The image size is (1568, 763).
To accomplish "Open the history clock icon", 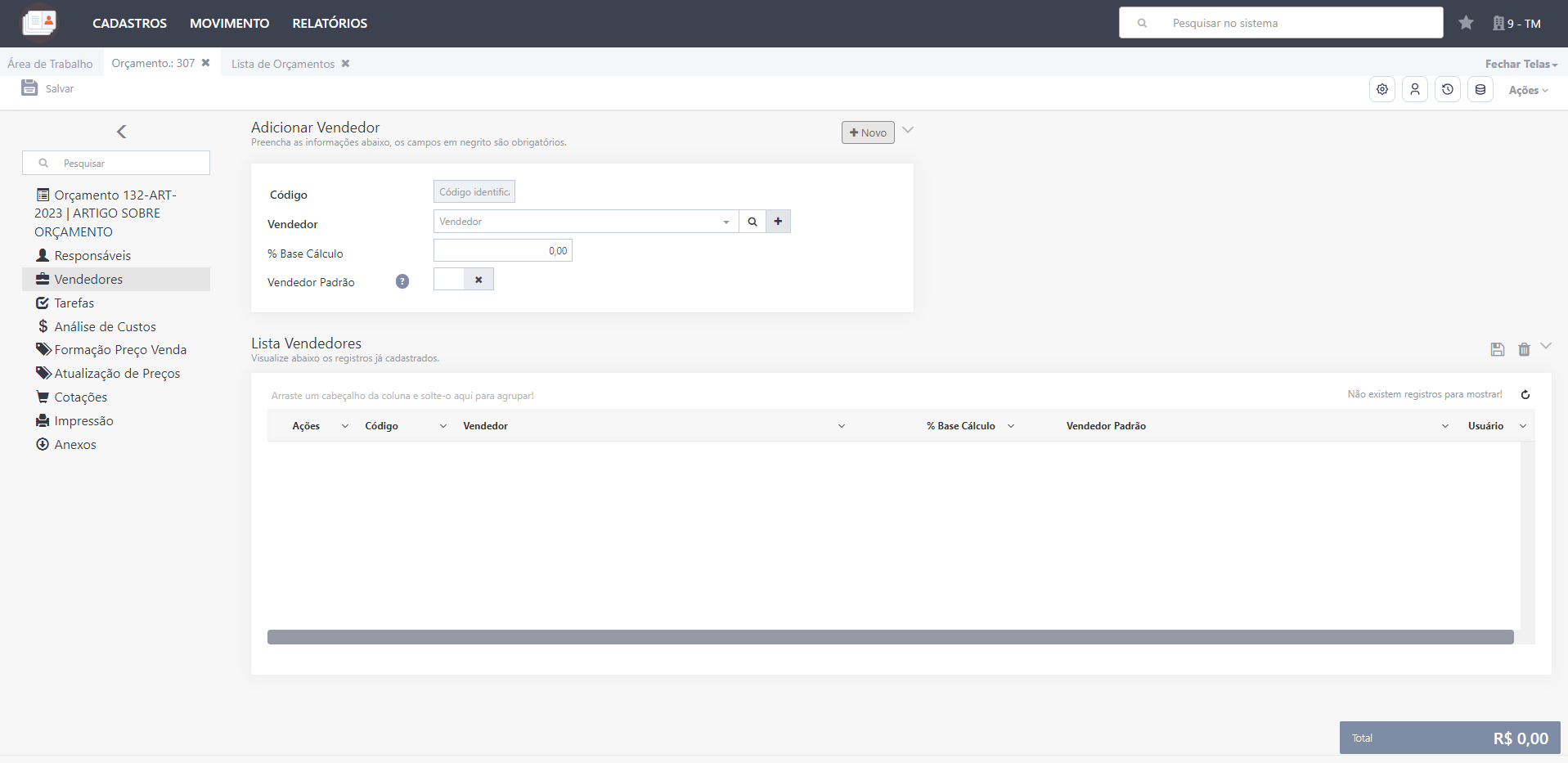I will pos(1448,89).
